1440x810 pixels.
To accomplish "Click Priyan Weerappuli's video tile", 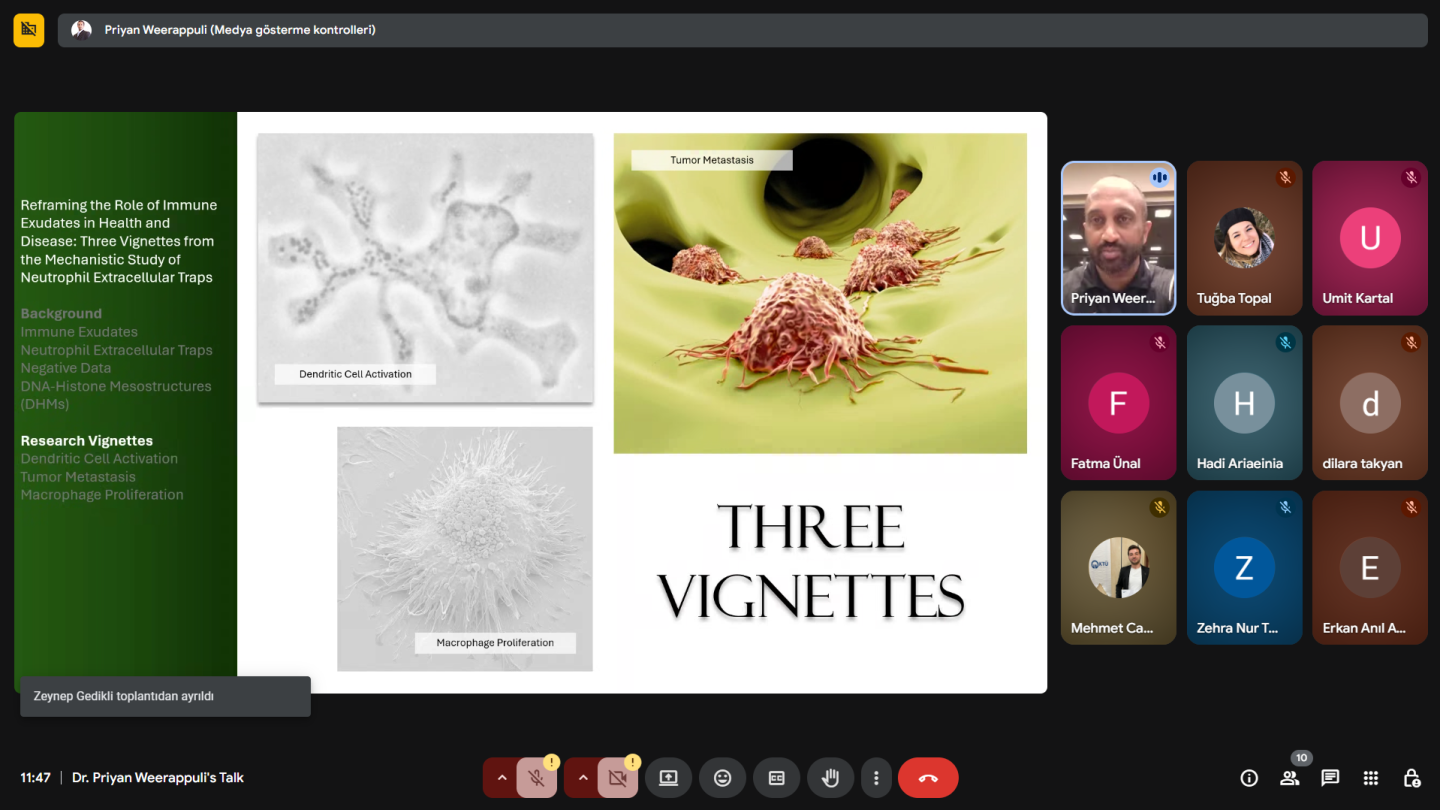I will (1118, 238).
